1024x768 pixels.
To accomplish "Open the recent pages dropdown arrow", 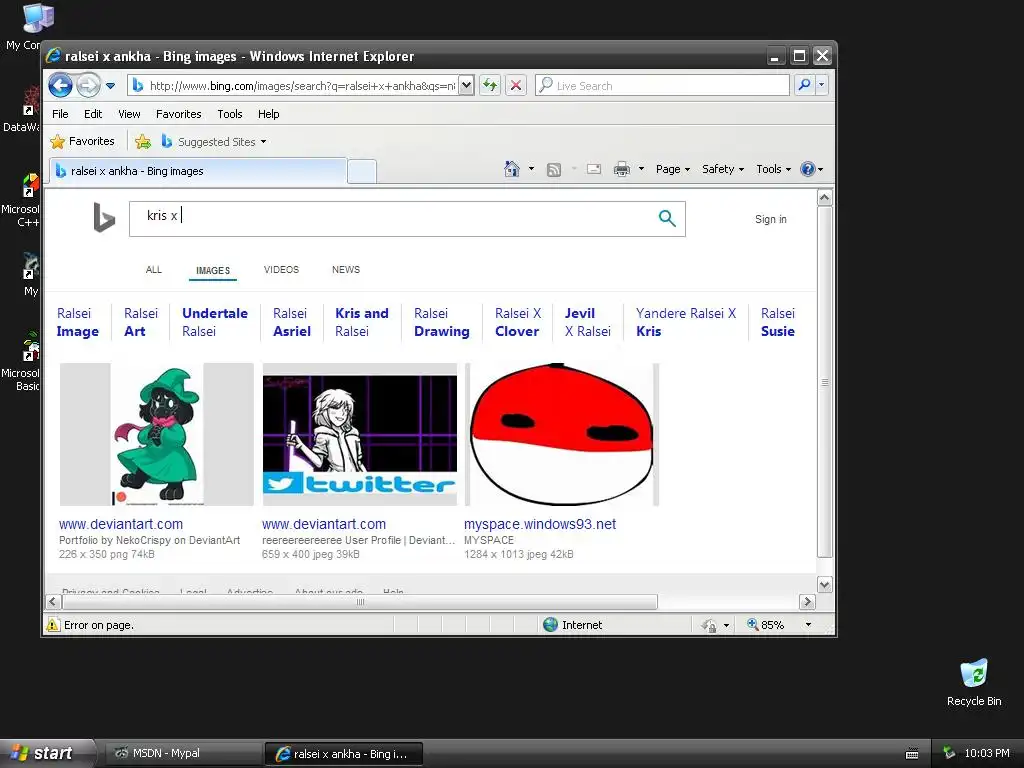I will point(110,86).
